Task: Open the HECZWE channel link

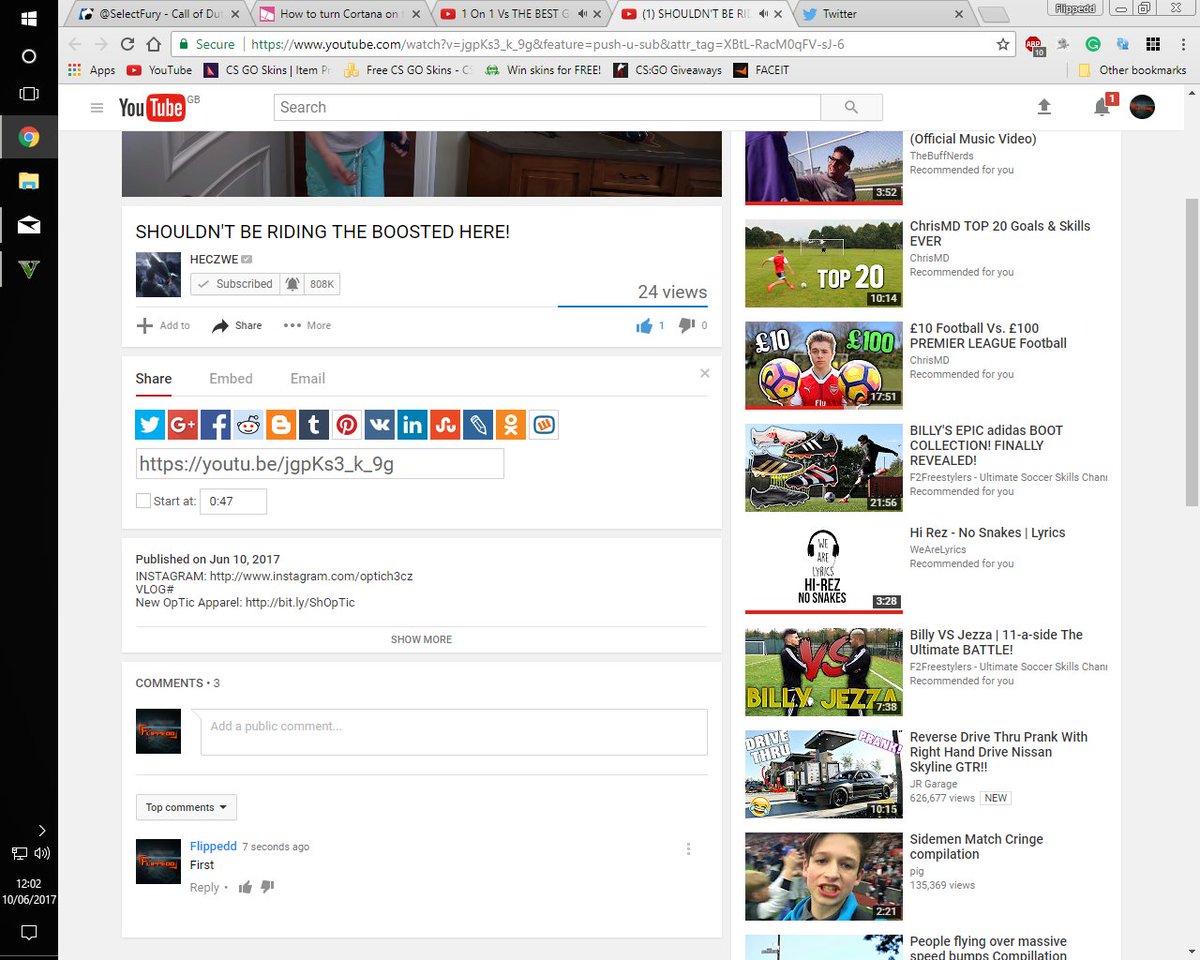Action: point(214,259)
